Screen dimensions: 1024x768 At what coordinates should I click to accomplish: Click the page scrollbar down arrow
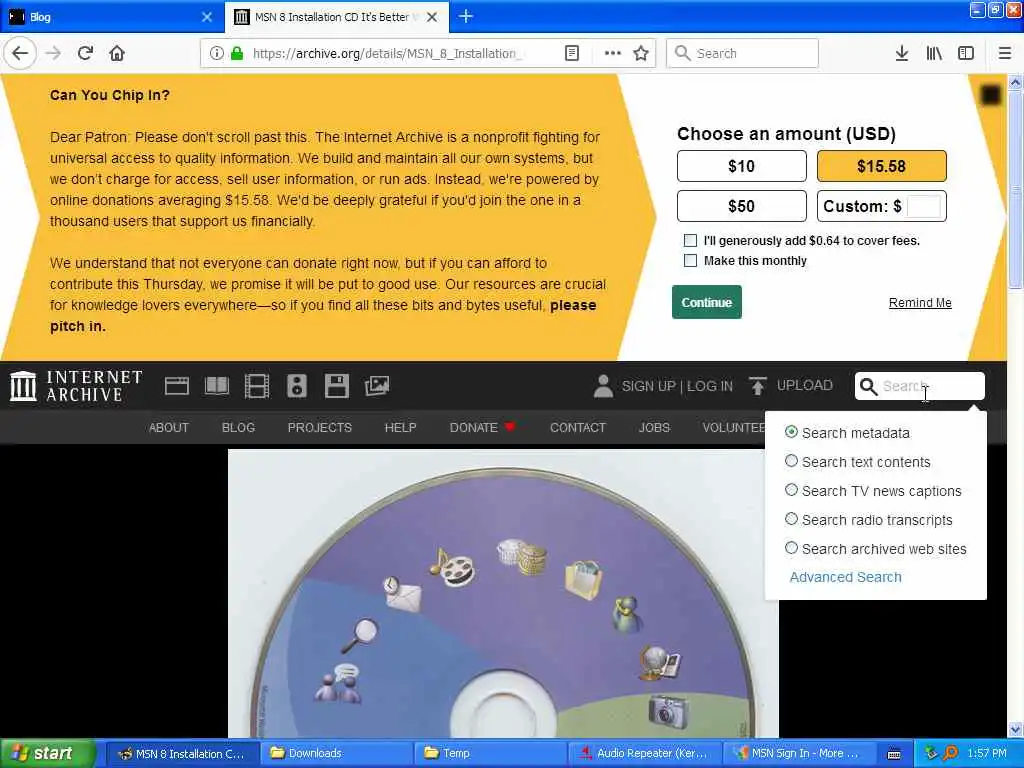click(x=1016, y=729)
